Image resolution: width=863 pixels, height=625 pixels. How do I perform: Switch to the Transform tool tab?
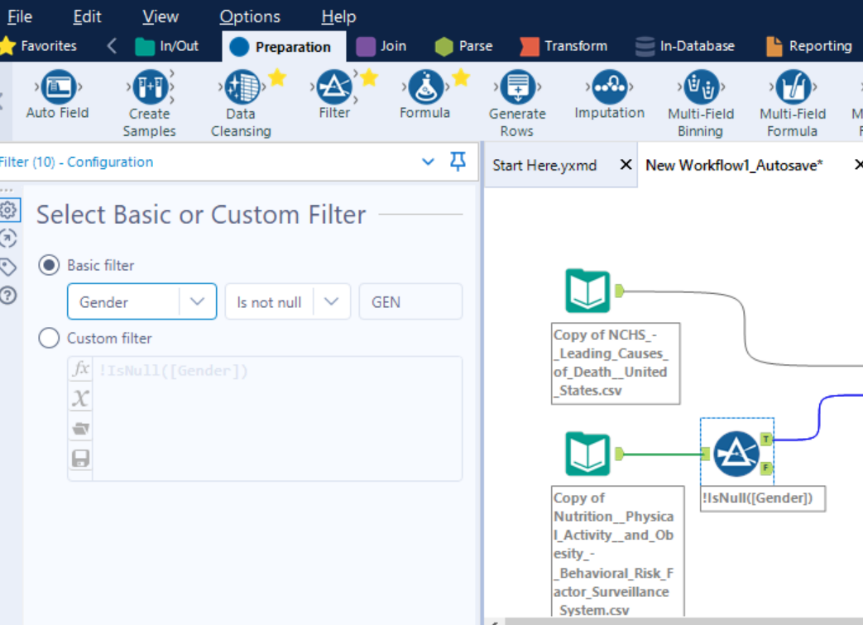click(563, 46)
